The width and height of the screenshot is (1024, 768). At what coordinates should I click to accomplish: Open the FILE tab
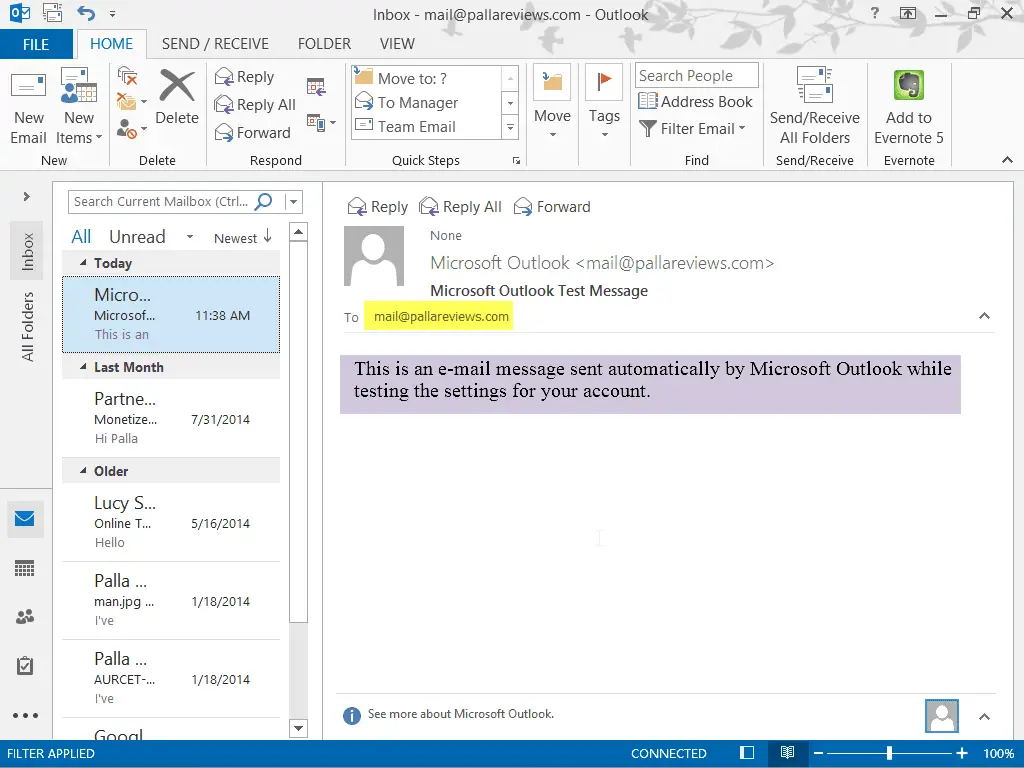pos(36,44)
